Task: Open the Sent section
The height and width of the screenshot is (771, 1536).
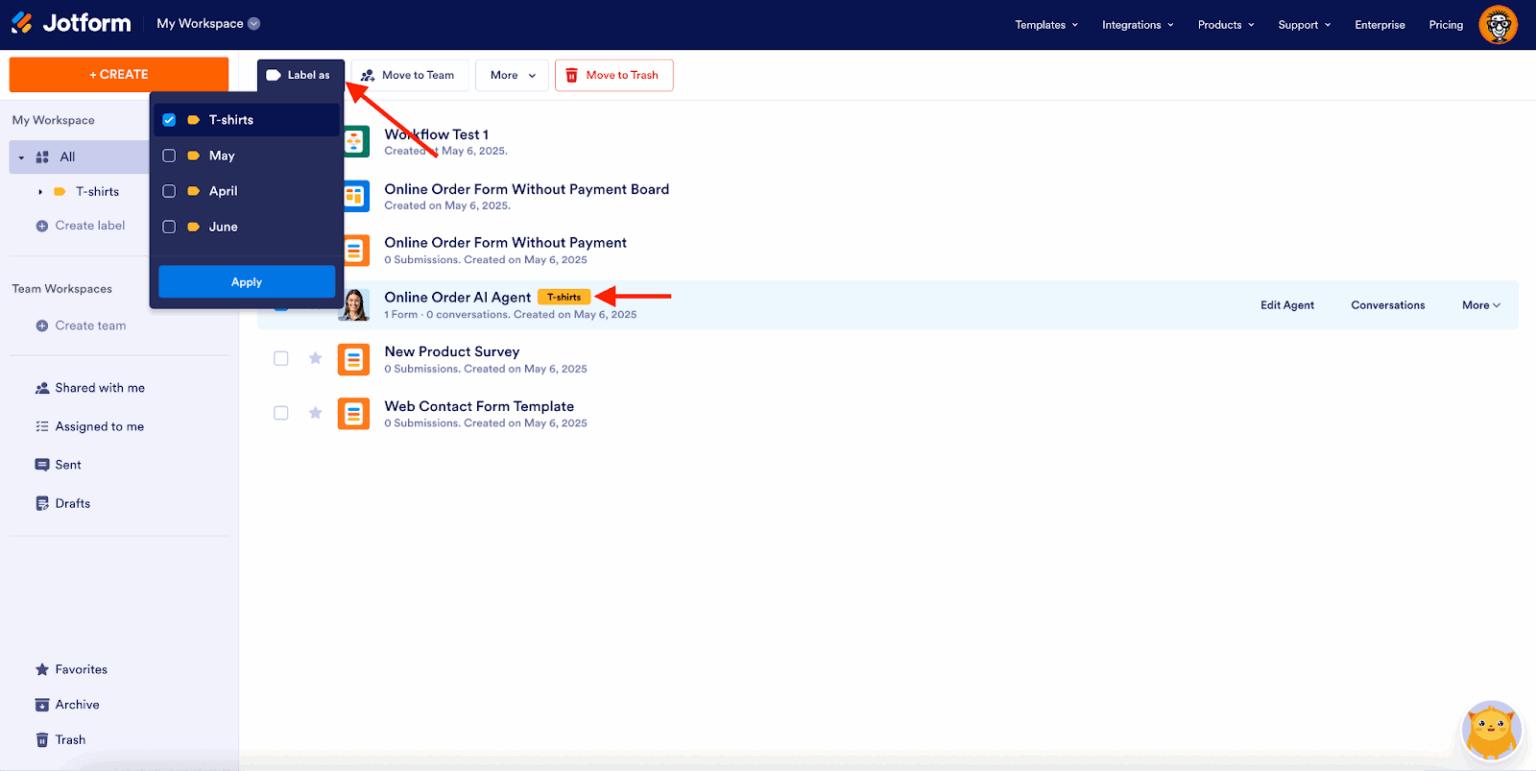Action: (66, 464)
